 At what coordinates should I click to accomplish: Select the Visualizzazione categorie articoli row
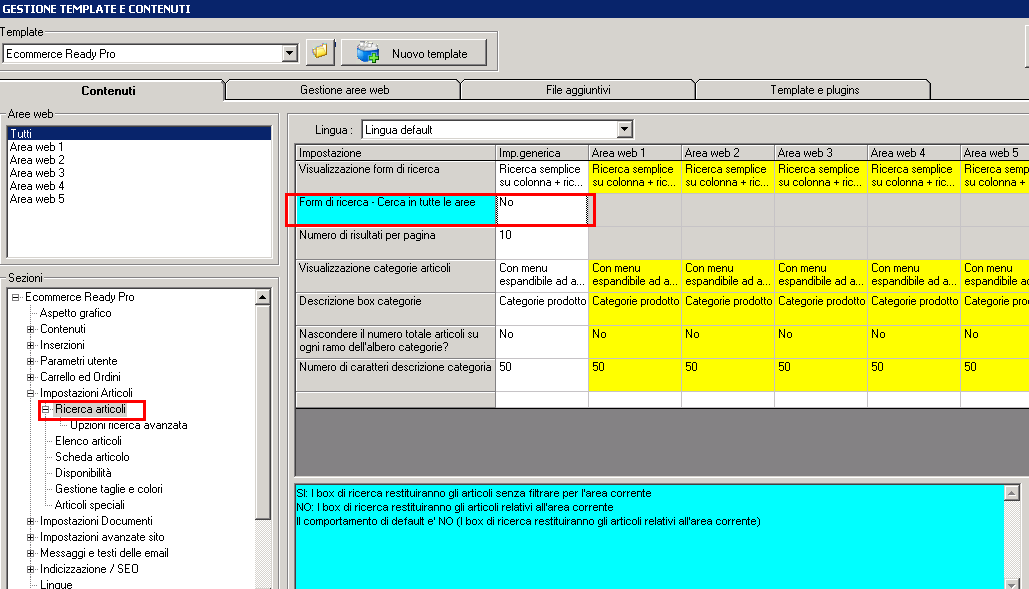pos(396,275)
